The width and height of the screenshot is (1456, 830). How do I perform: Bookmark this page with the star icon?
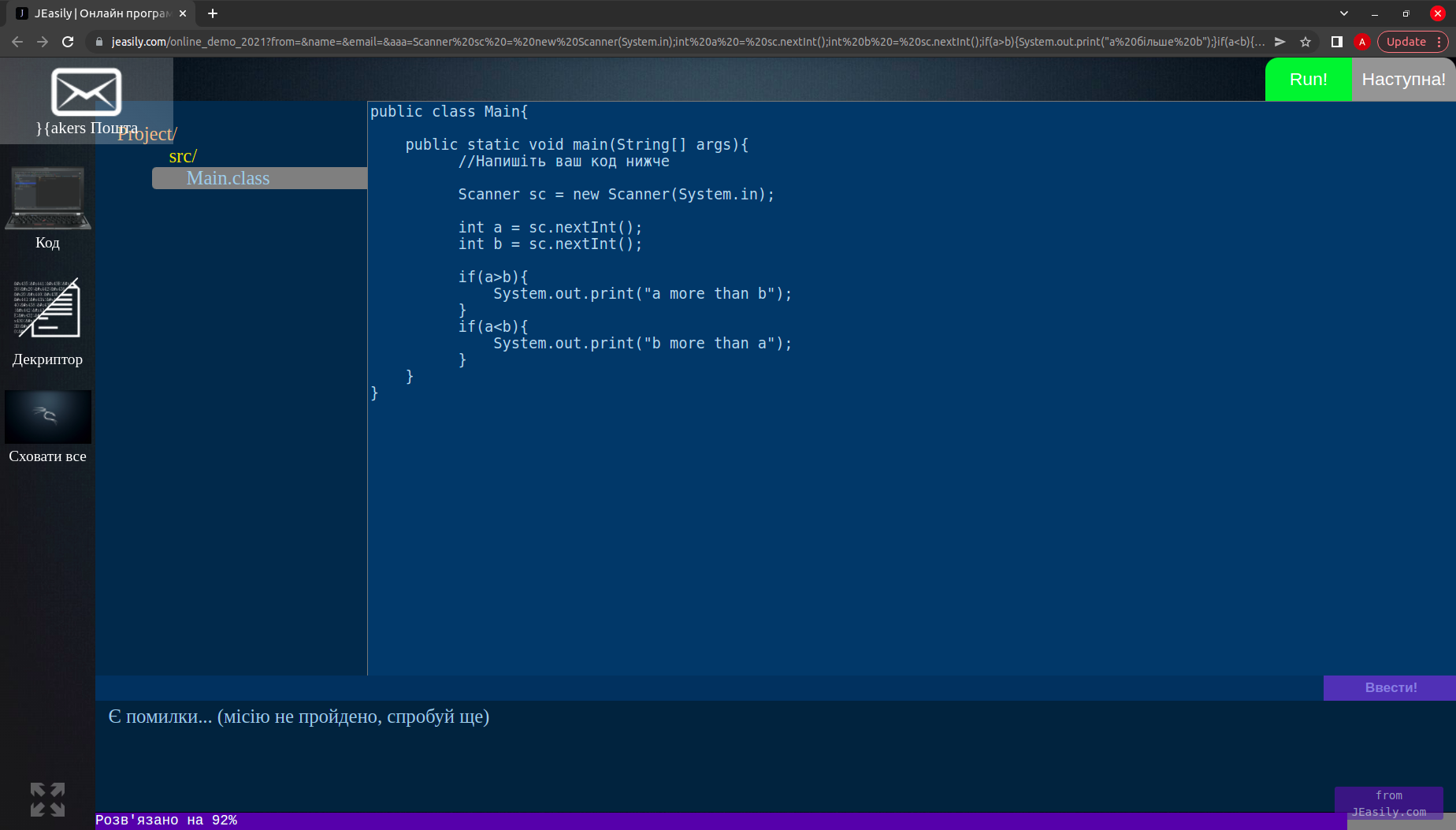click(x=1306, y=42)
